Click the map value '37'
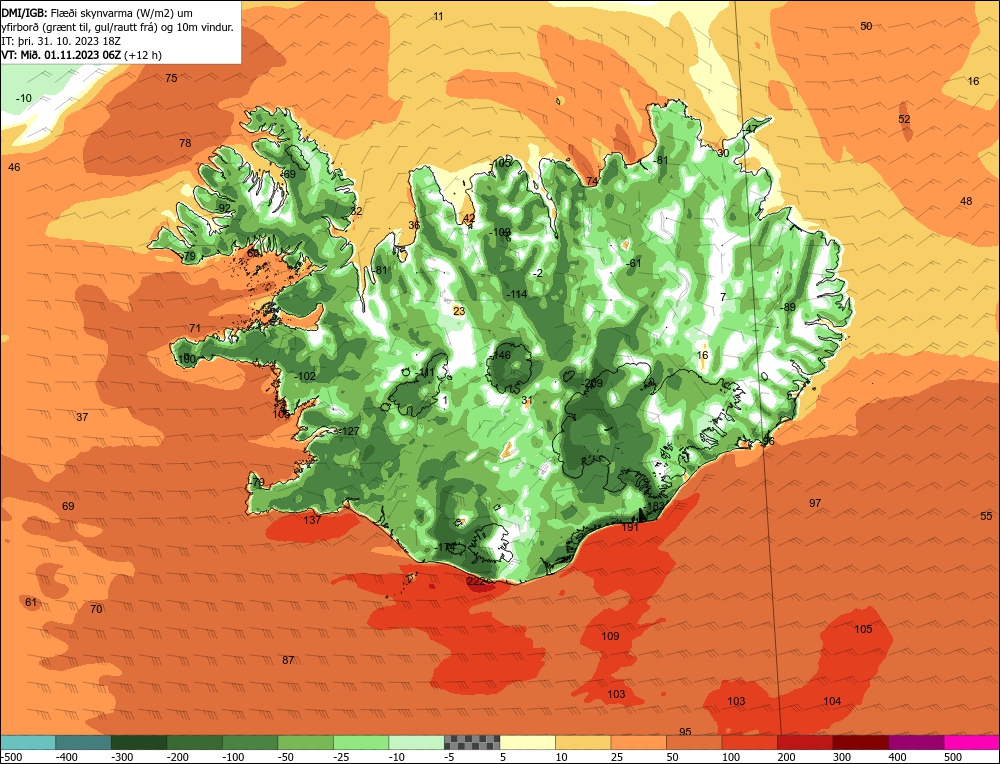Viewport: 1000px width, 764px height. 82,417
